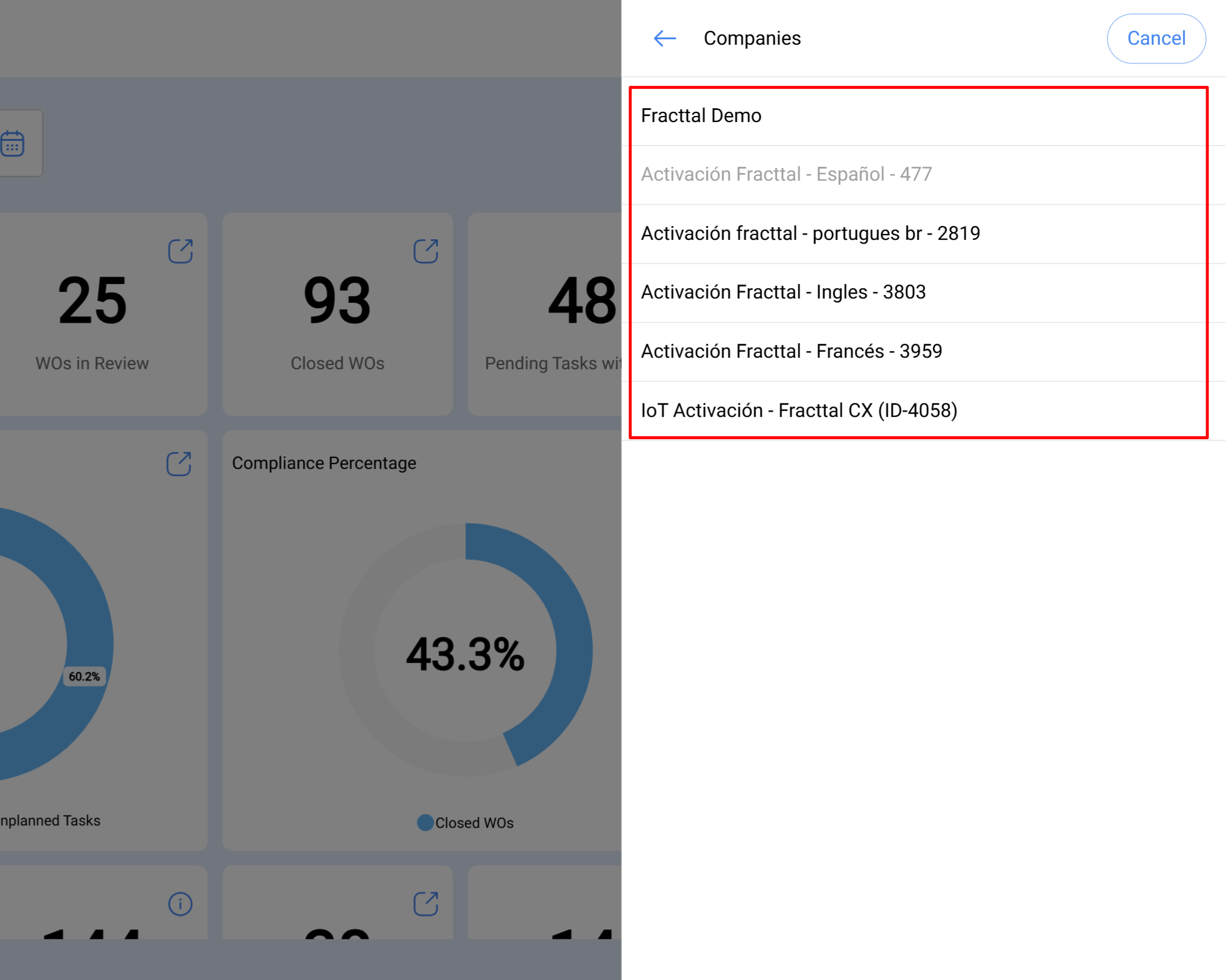The height and width of the screenshot is (980, 1226).
Task: Click the back arrow next to Companies
Action: click(665, 39)
